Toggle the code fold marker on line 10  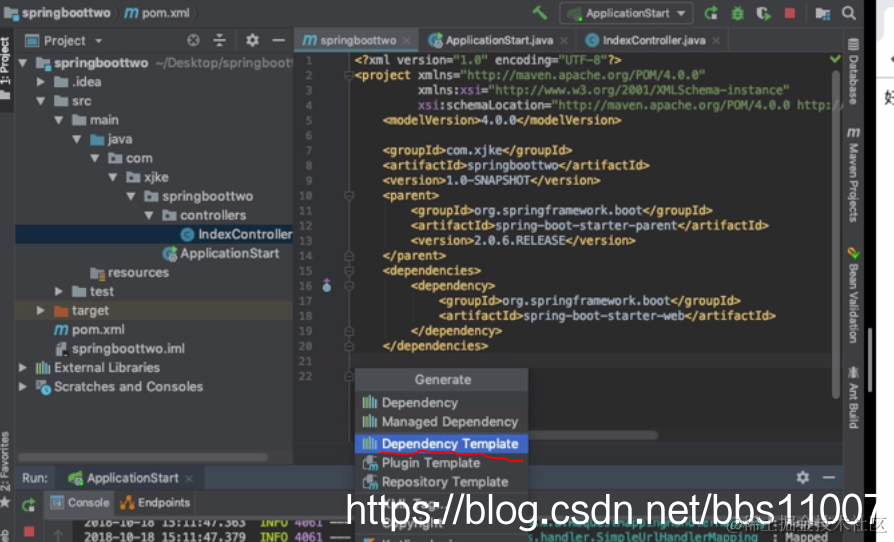click(x=349, y=195)
